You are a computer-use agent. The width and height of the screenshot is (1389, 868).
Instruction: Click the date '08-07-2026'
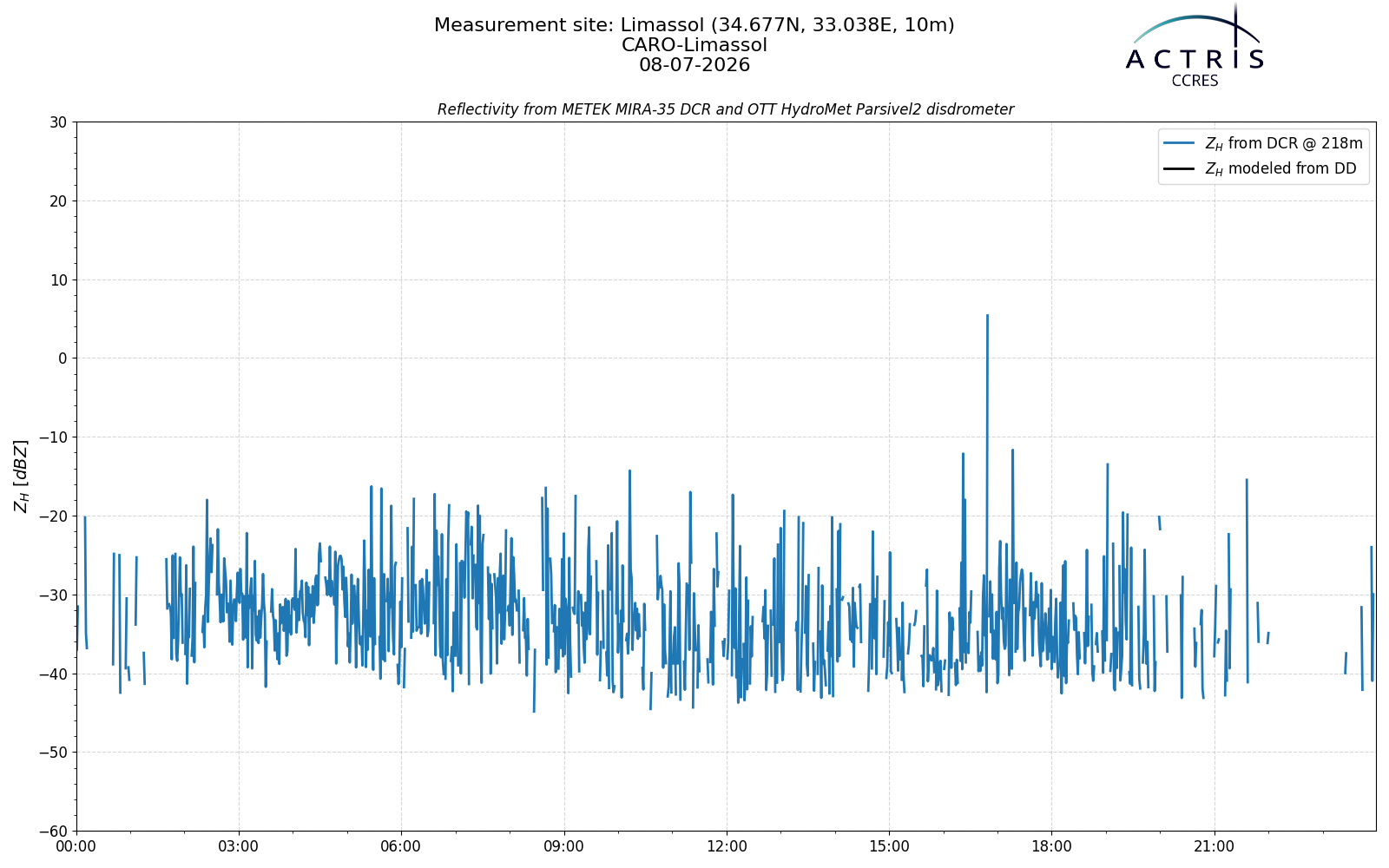[694, 65]
